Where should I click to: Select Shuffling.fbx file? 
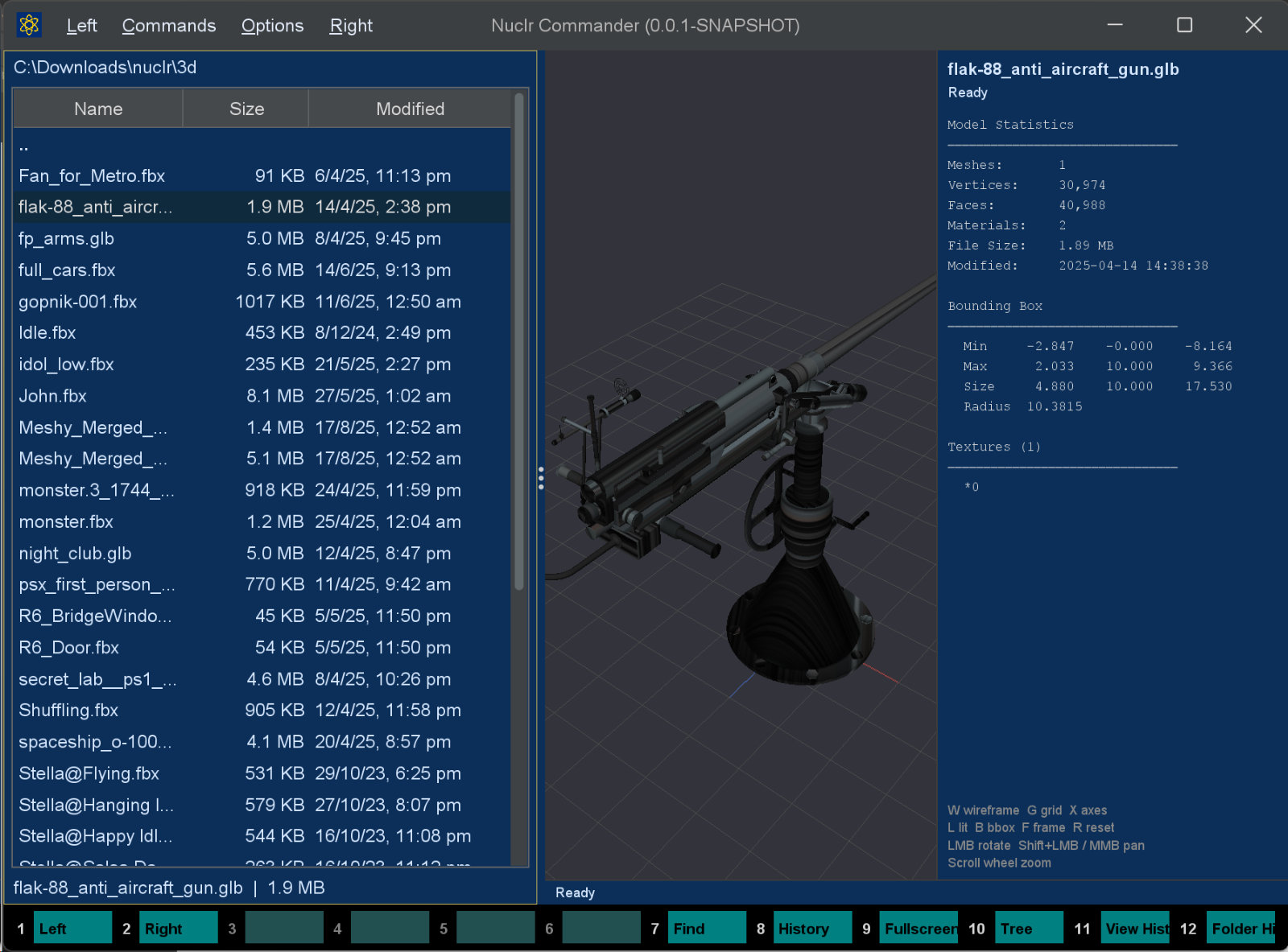tap(262, 711)
